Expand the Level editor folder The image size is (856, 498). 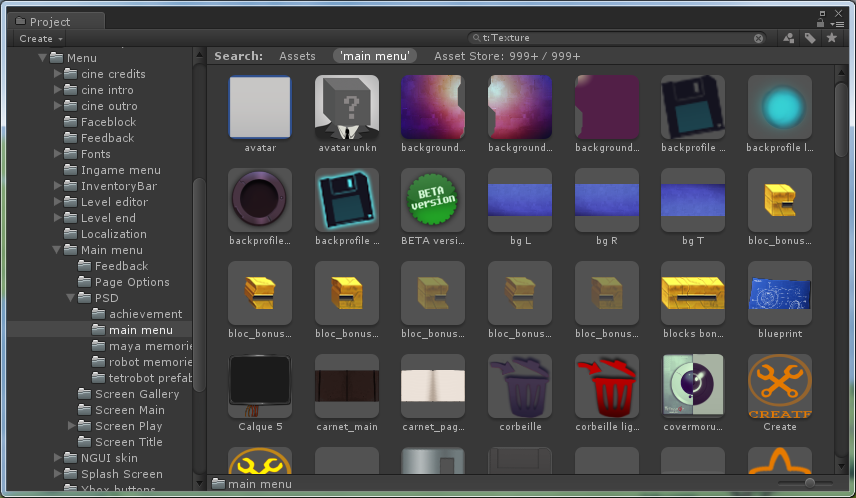pyautogui.click(x=57, y=201)
